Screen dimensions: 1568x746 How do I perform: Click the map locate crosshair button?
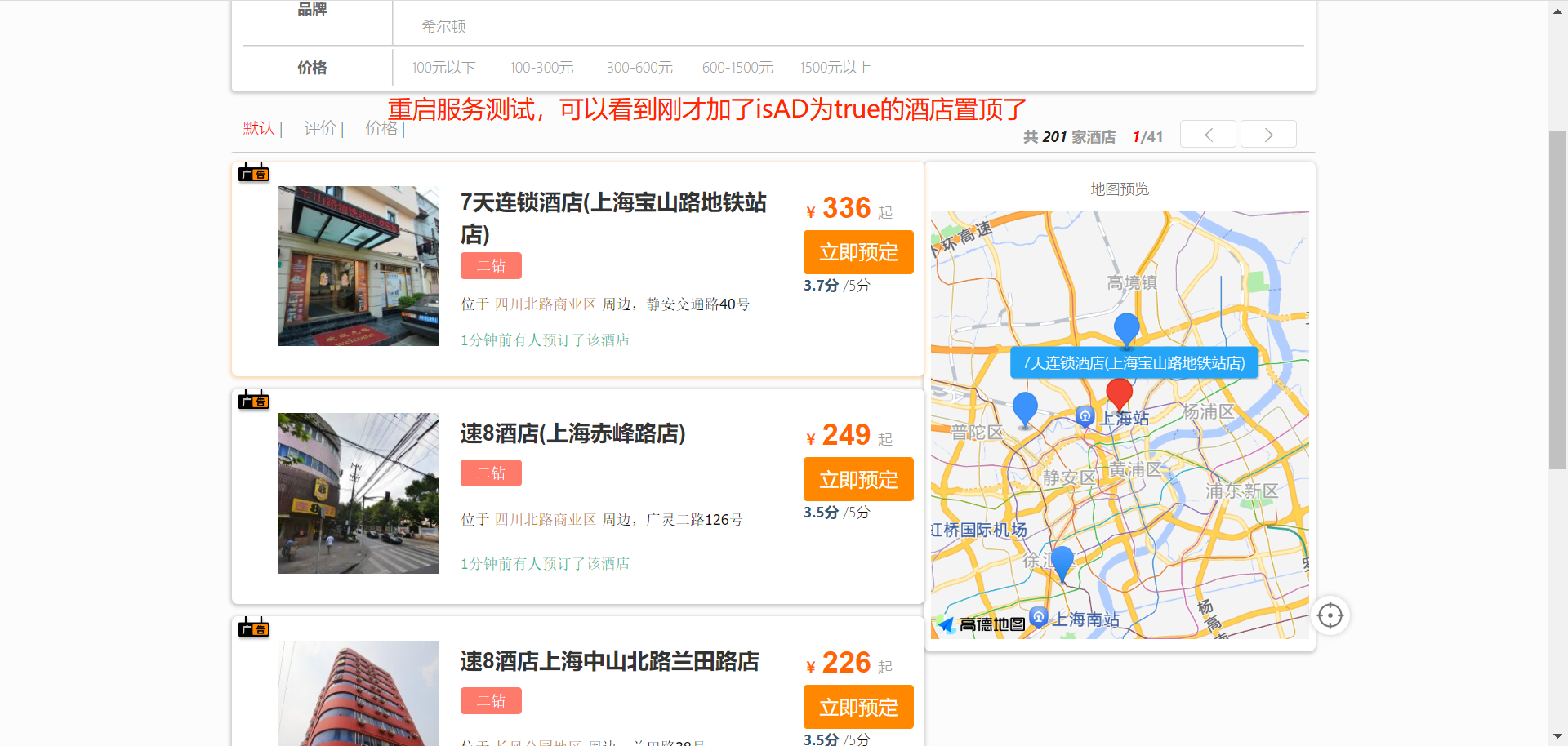click(x=1330, y=615)
